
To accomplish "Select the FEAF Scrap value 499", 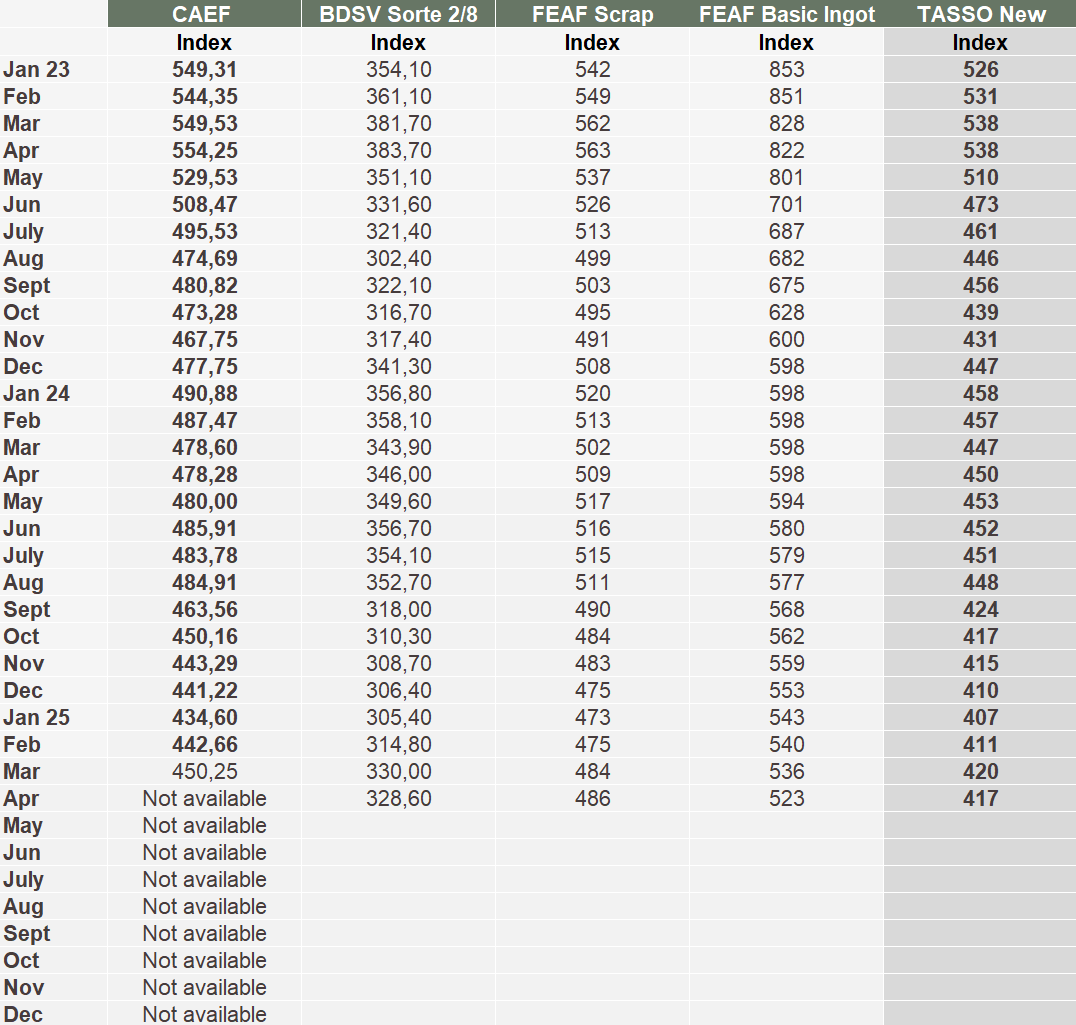I will (593, 258).
